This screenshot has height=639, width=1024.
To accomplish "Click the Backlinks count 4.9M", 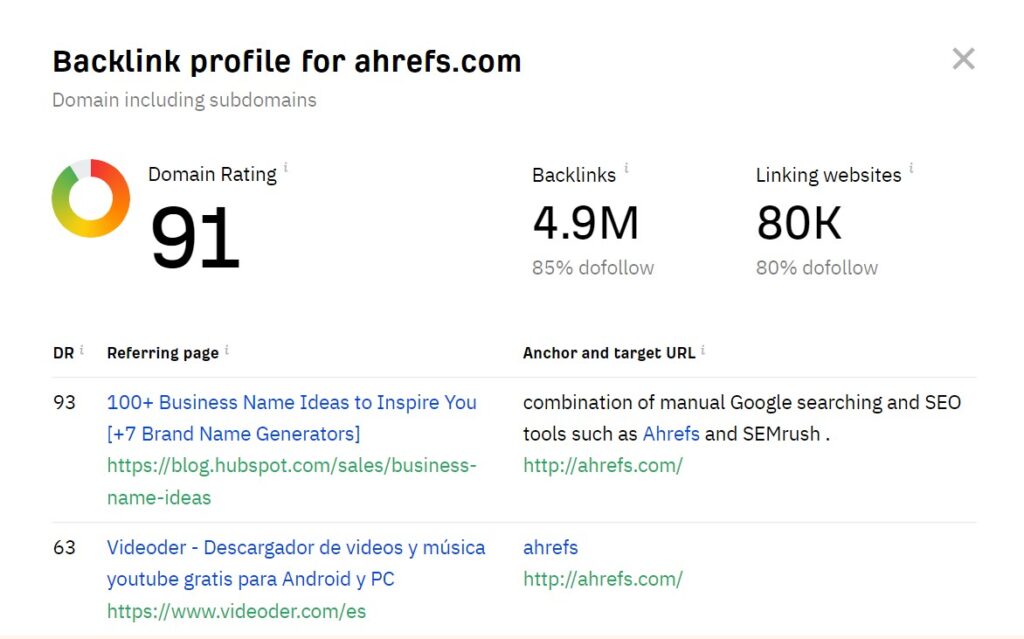I will coord(585,223).
